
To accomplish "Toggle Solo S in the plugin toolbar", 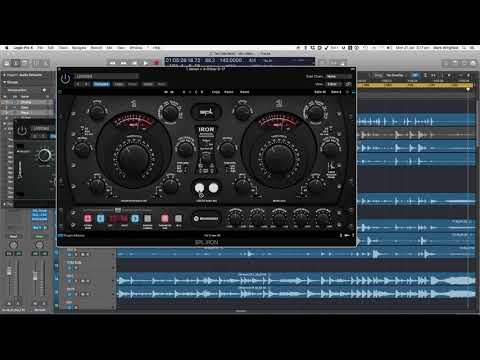I will (336, 92).
